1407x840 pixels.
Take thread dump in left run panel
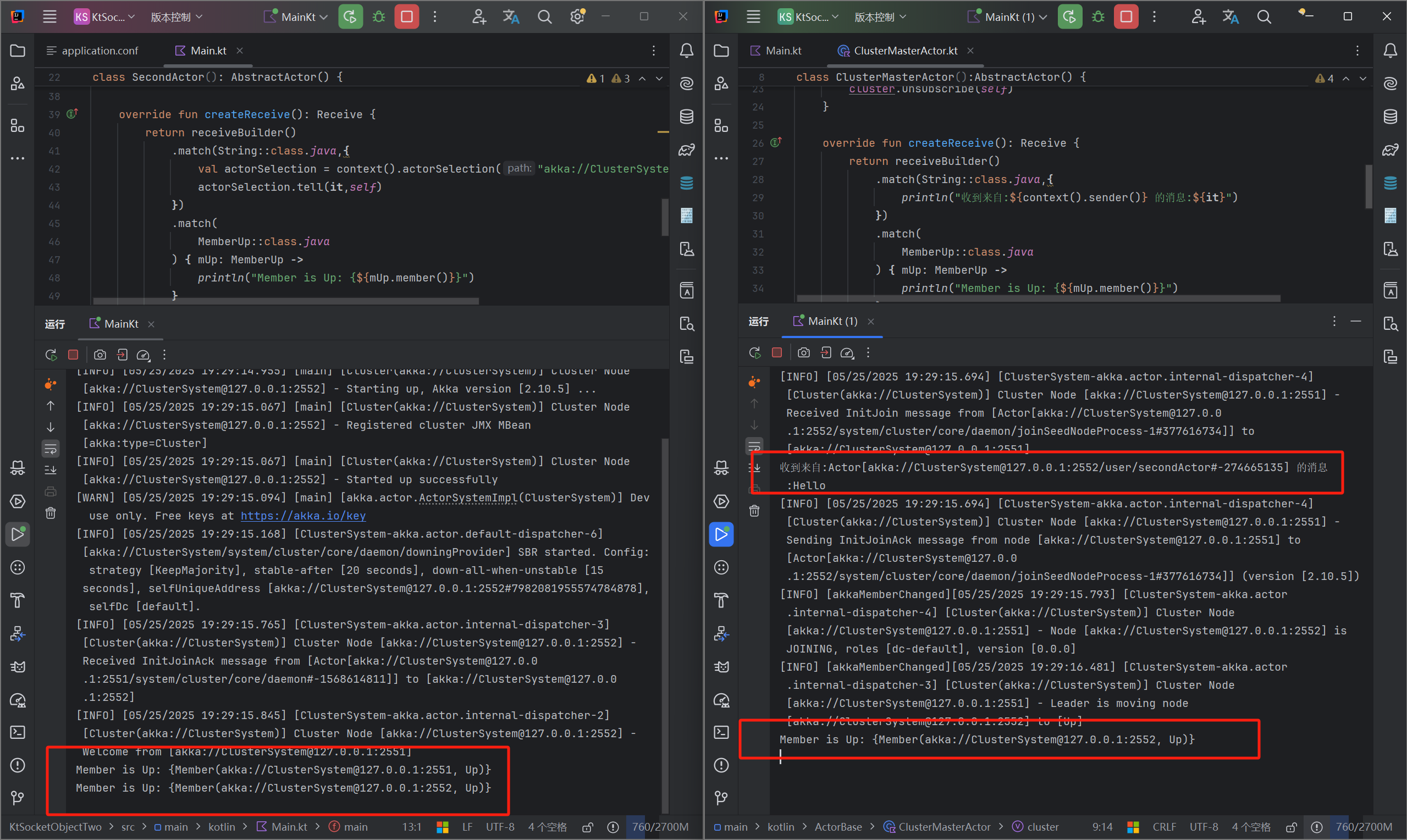pos(100,355)
